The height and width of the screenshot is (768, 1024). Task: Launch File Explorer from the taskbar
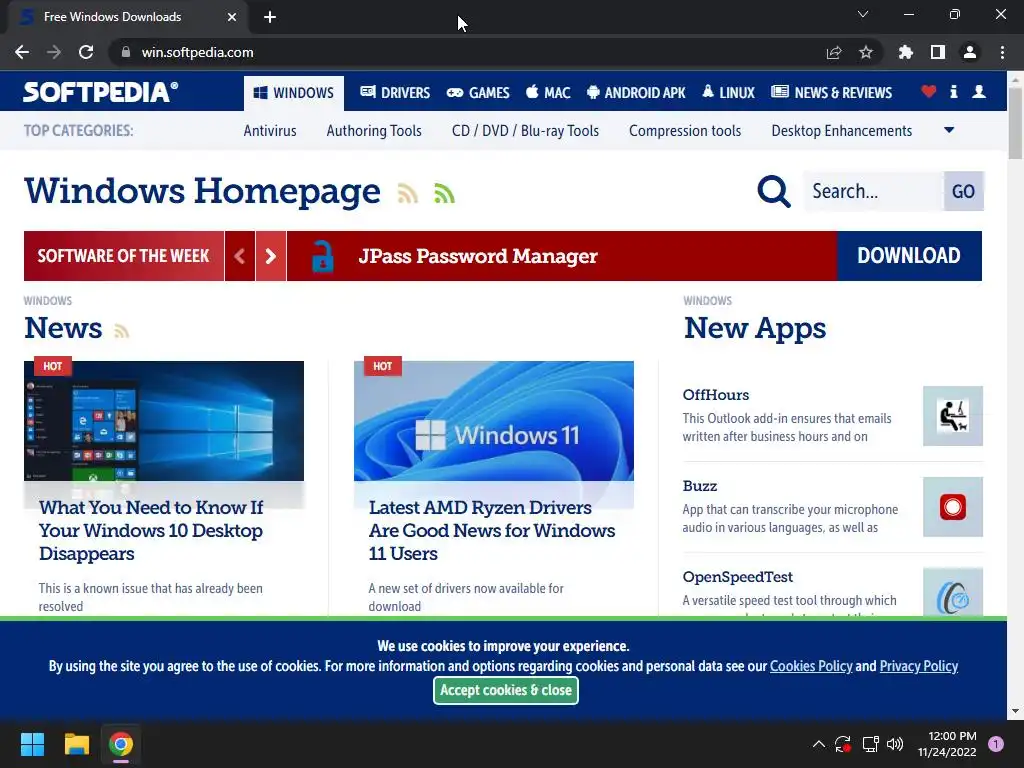pyautogui.click(x=76, y=744)
